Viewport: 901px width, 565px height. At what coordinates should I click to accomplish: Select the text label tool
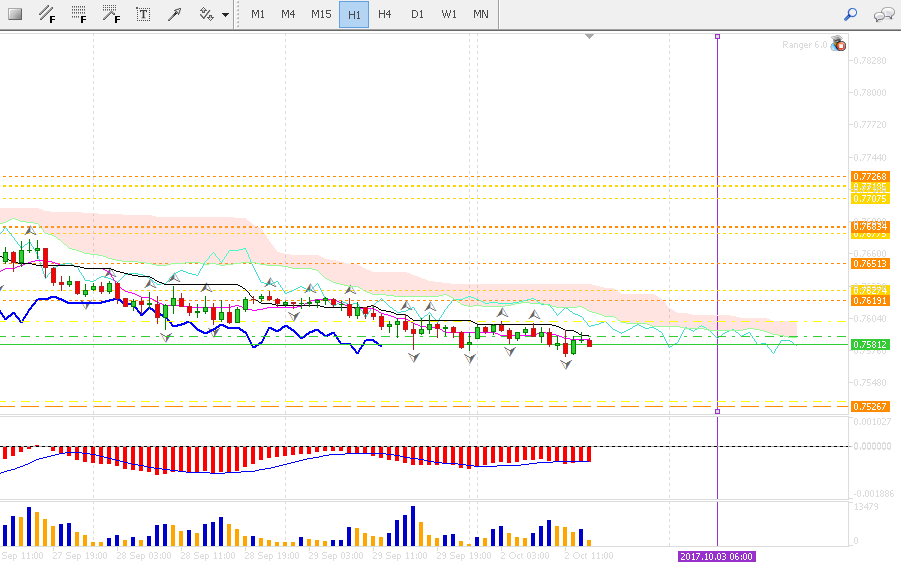(143, 14)
